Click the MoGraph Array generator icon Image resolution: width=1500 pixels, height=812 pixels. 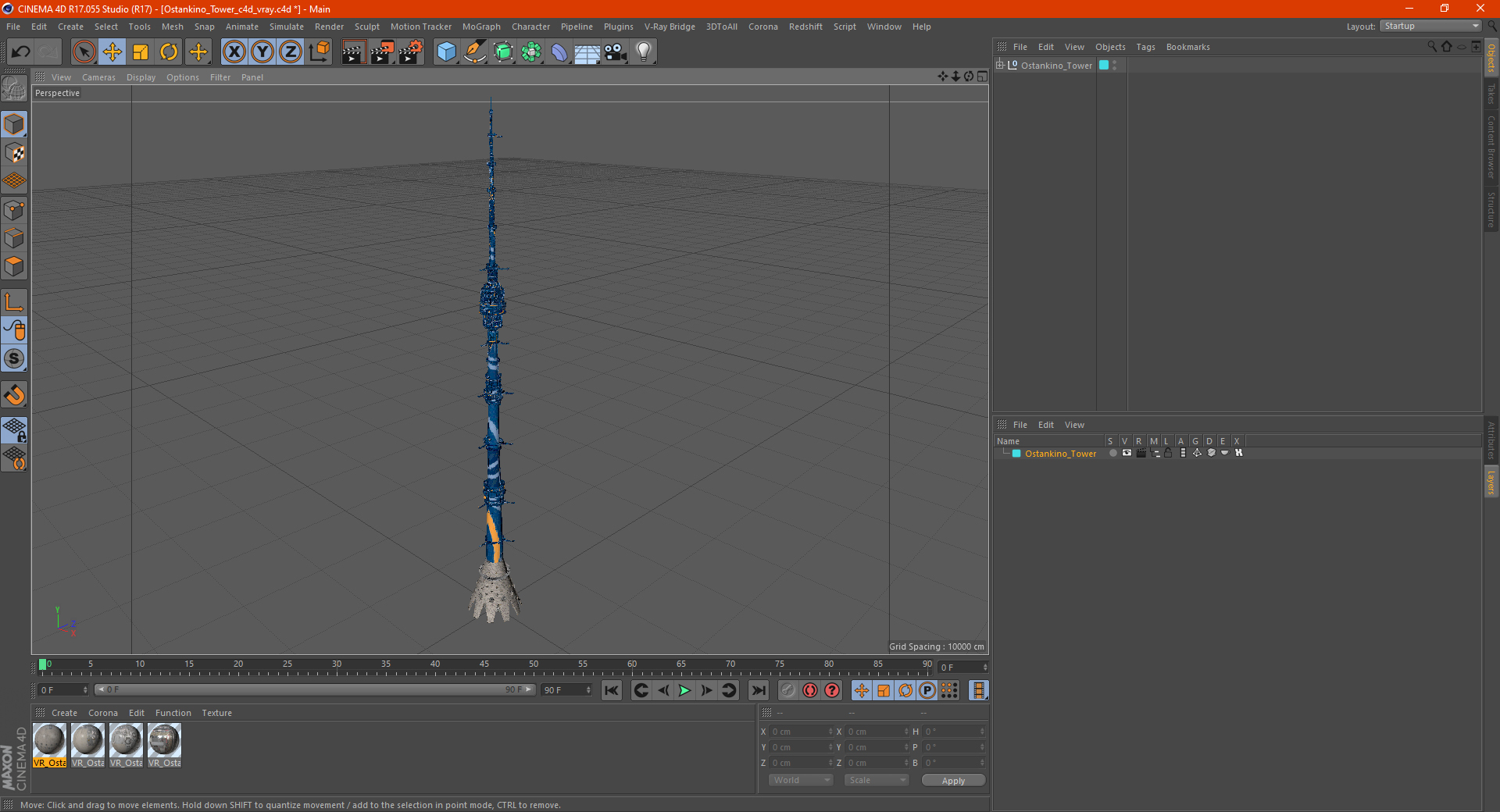click(531, 52)
